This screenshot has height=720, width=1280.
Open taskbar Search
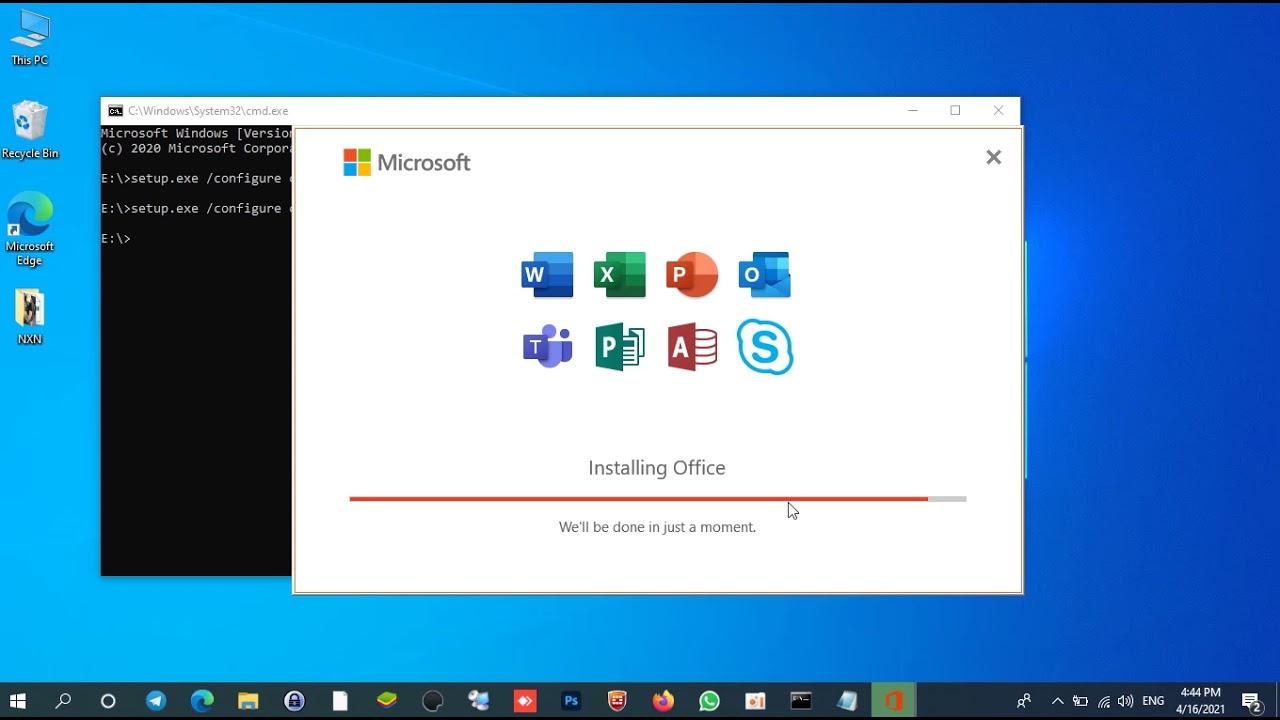(63, 701)
